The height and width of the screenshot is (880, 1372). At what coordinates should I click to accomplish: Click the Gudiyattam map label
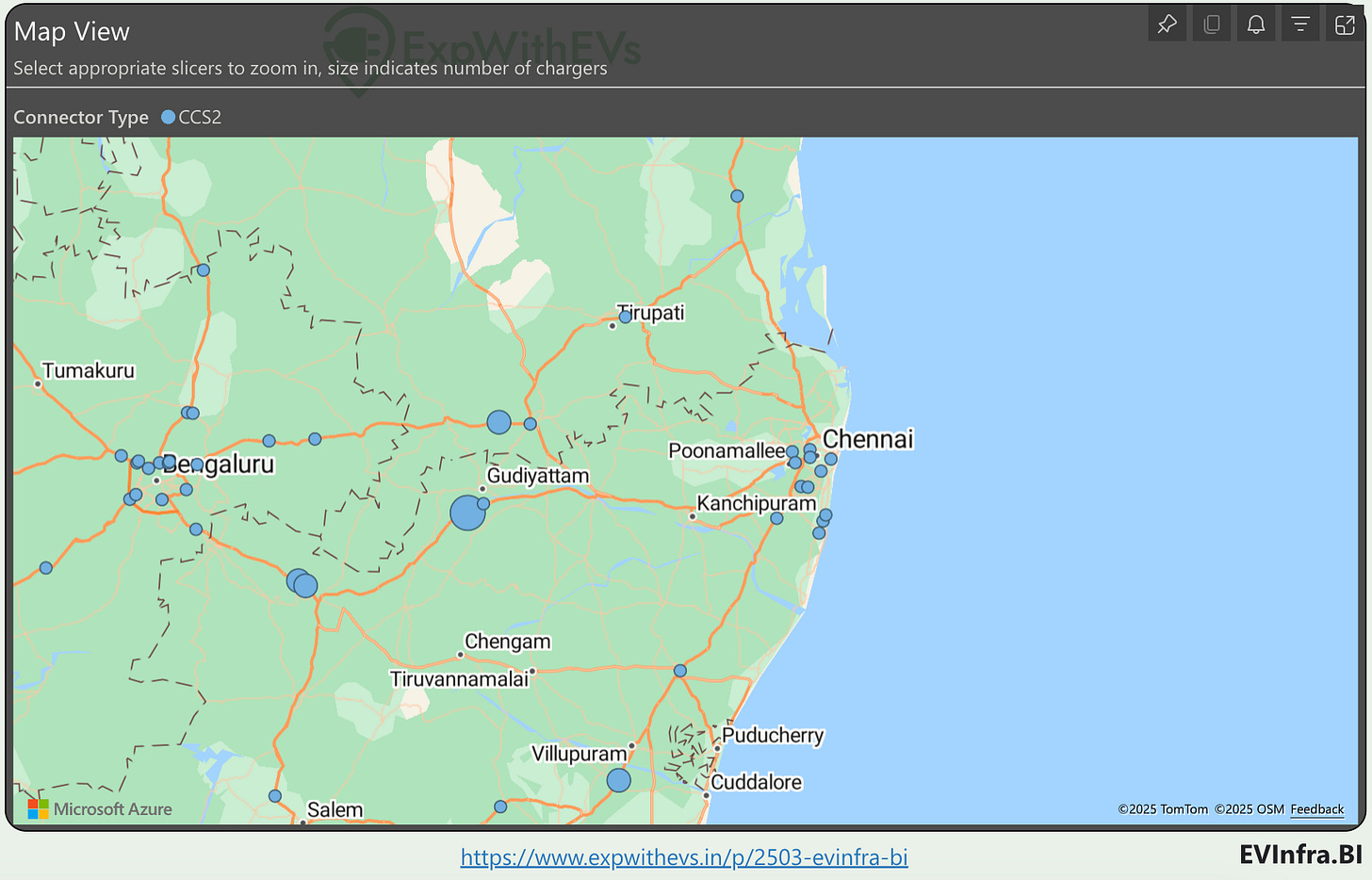click(538, 476)
